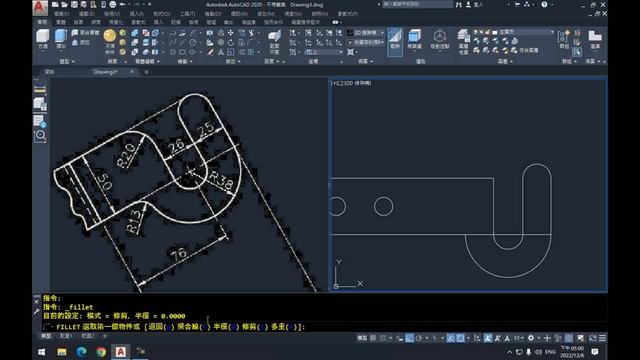Toggle Polar tracking in status bar
Viewport: 640px width, 360px height.
coord(419,338)
